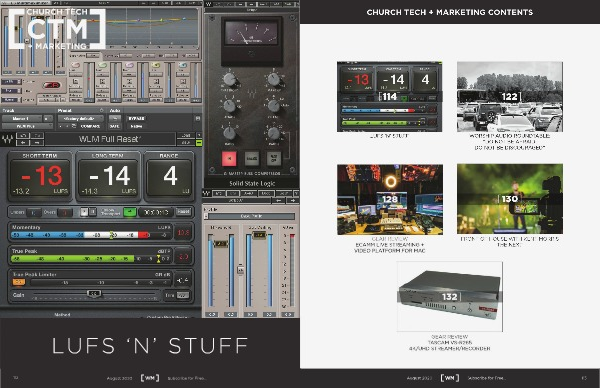The image size is (600, 388).
Task: Open the Master 1 track selector dropdown
Action: 22,119
